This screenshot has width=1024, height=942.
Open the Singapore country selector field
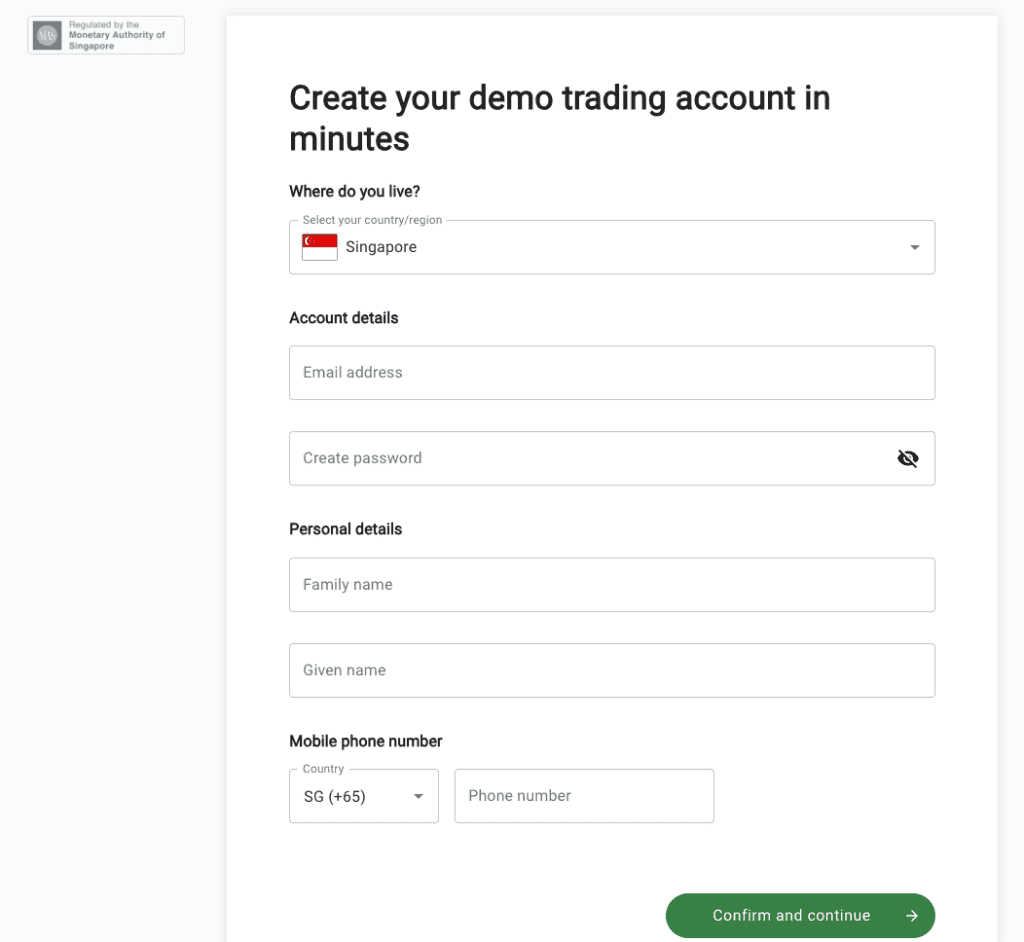coord(612,247)
